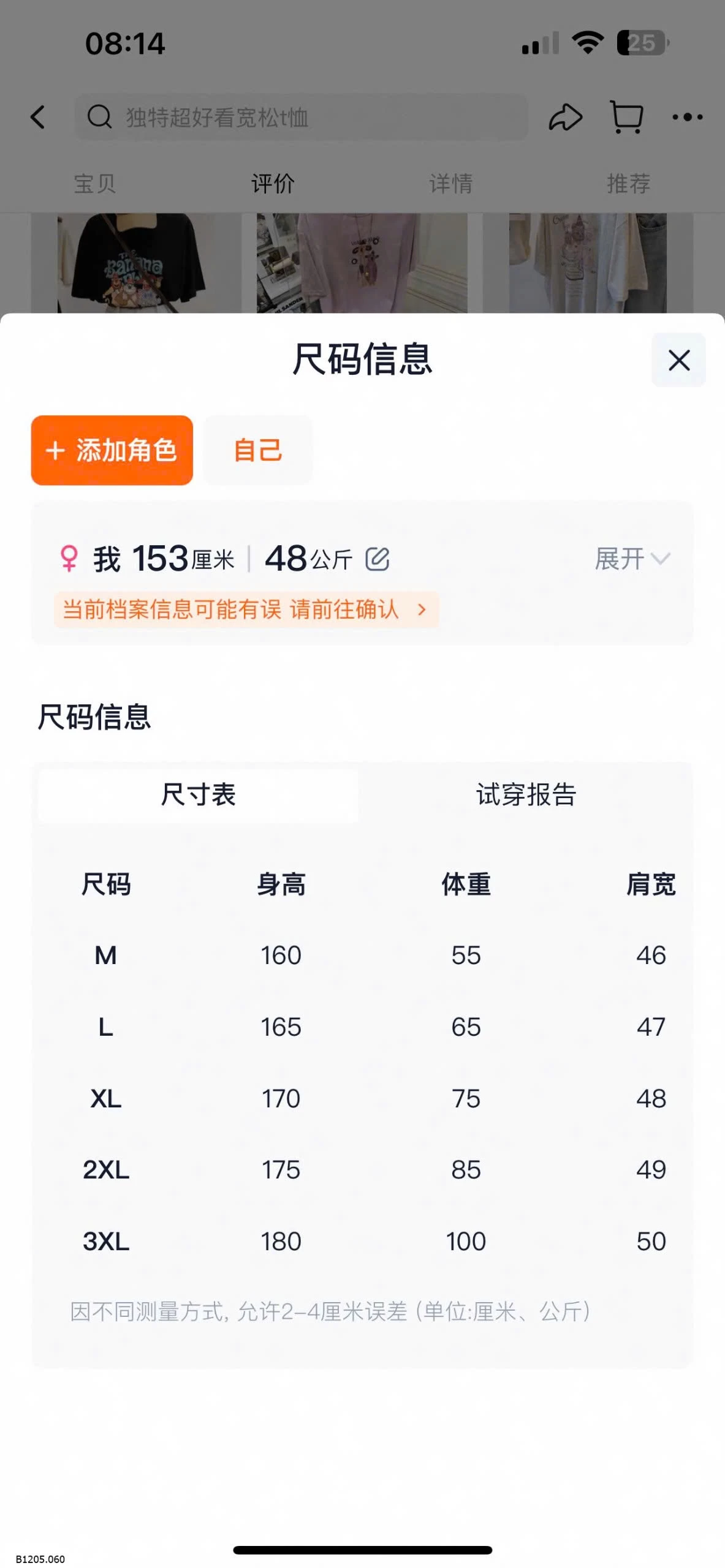725x1568 pixels.
Task: Open the share arrow icon
Action: tap(565, 117)
